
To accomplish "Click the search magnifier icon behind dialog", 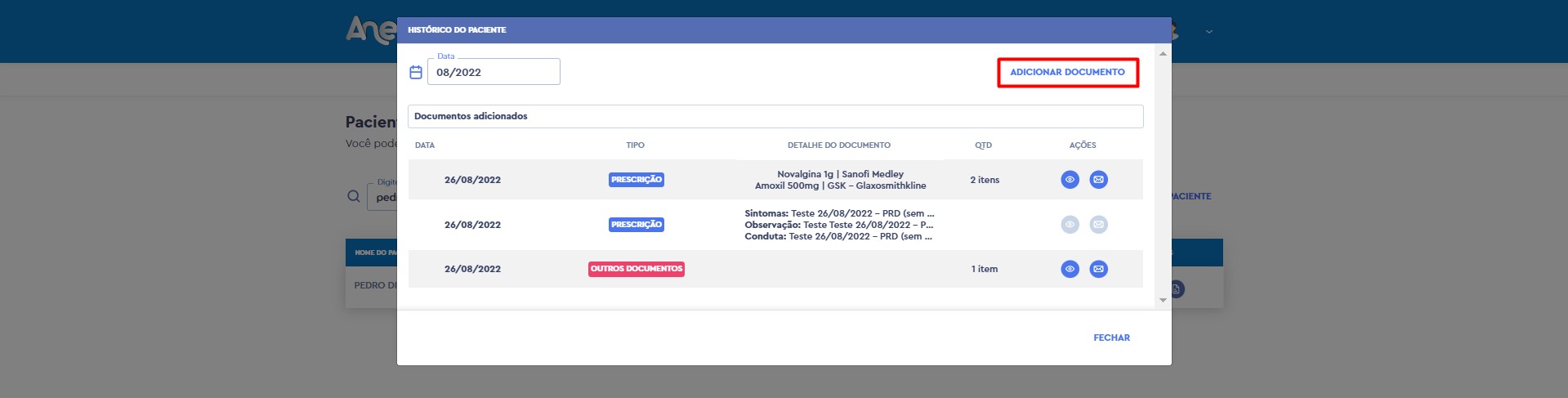I will (353, 196).
